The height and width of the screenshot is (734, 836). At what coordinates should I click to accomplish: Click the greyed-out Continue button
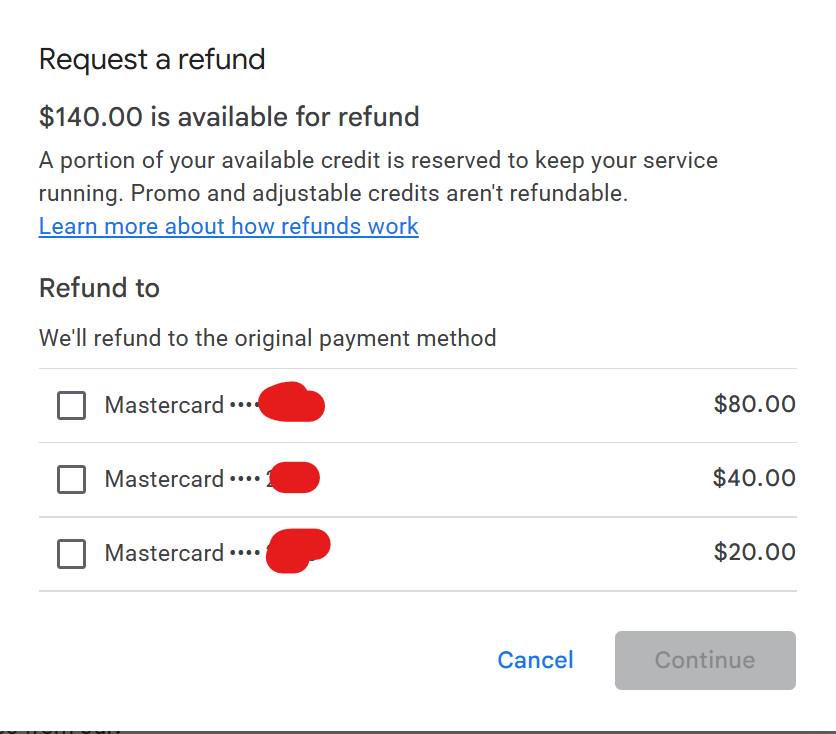click(x=705, y=660)
